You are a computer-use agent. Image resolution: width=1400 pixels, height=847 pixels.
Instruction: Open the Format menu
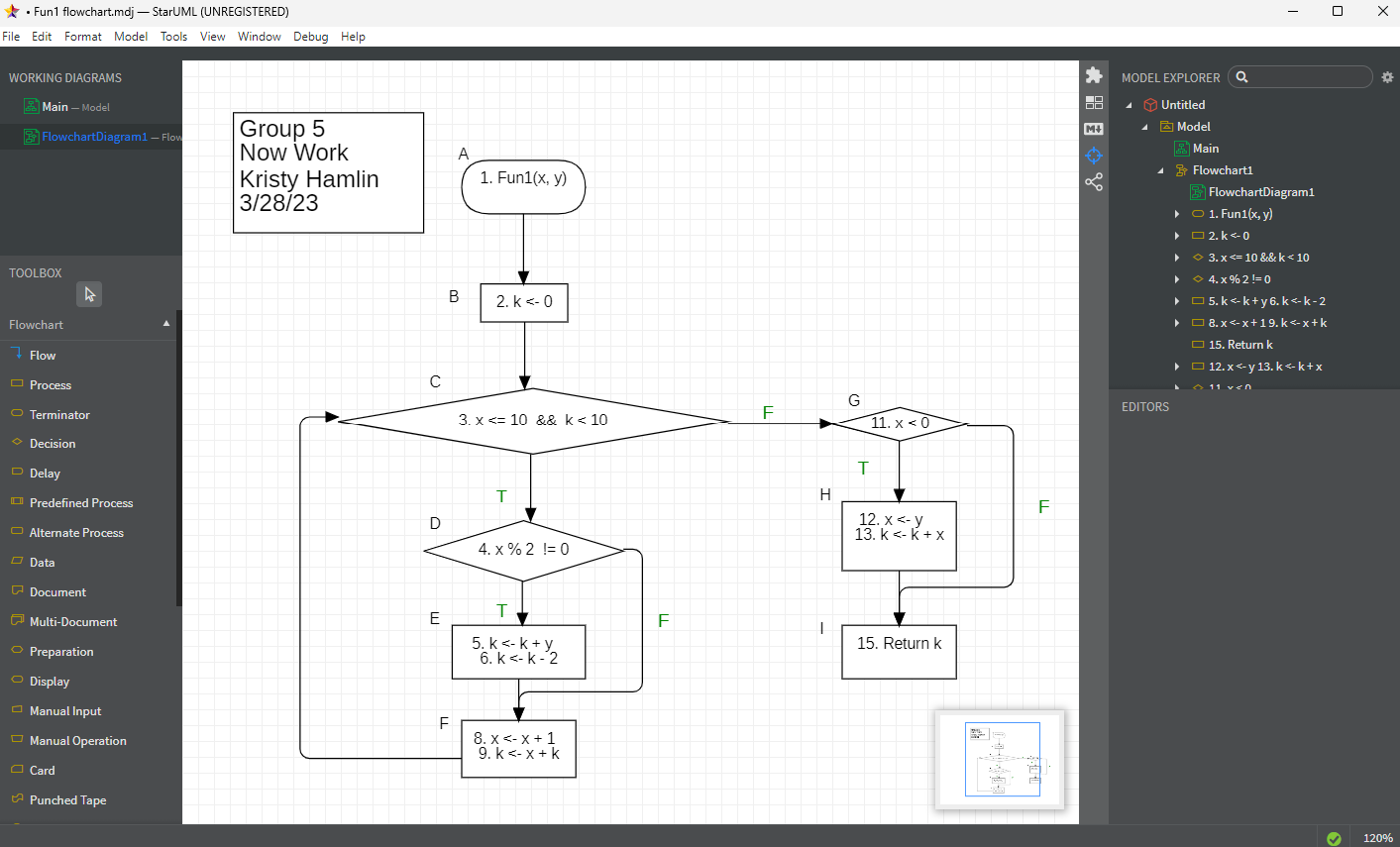click(x=83, y=37)
